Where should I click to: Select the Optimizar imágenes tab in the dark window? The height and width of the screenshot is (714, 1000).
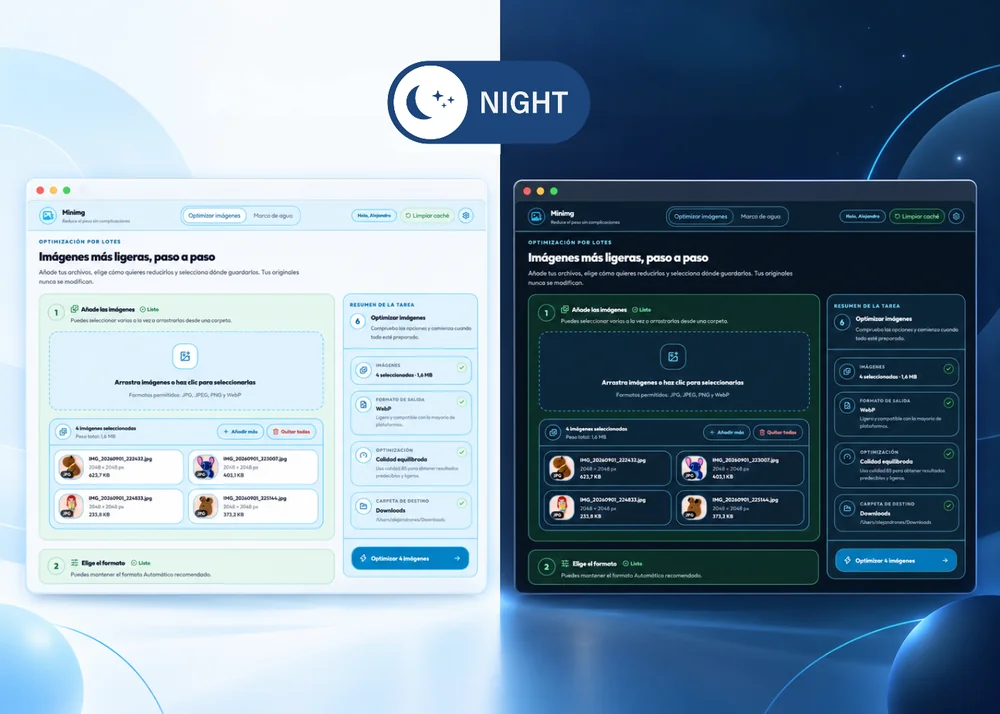700,217
